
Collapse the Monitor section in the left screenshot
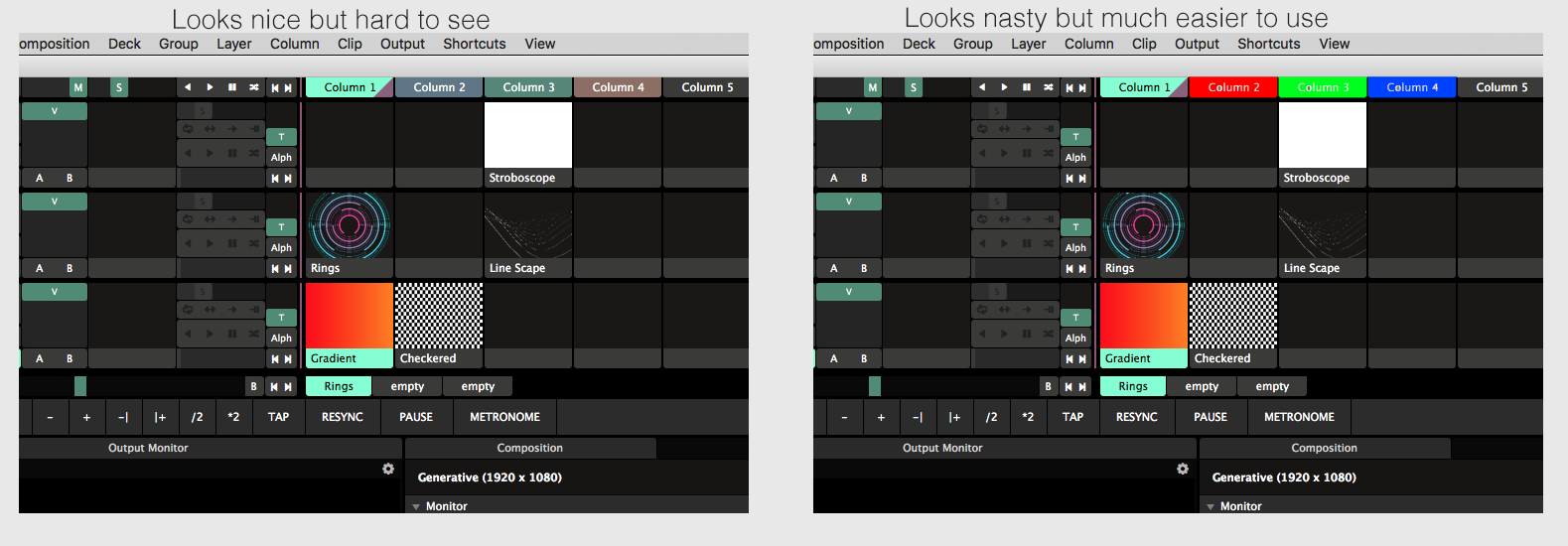point(416,506)
